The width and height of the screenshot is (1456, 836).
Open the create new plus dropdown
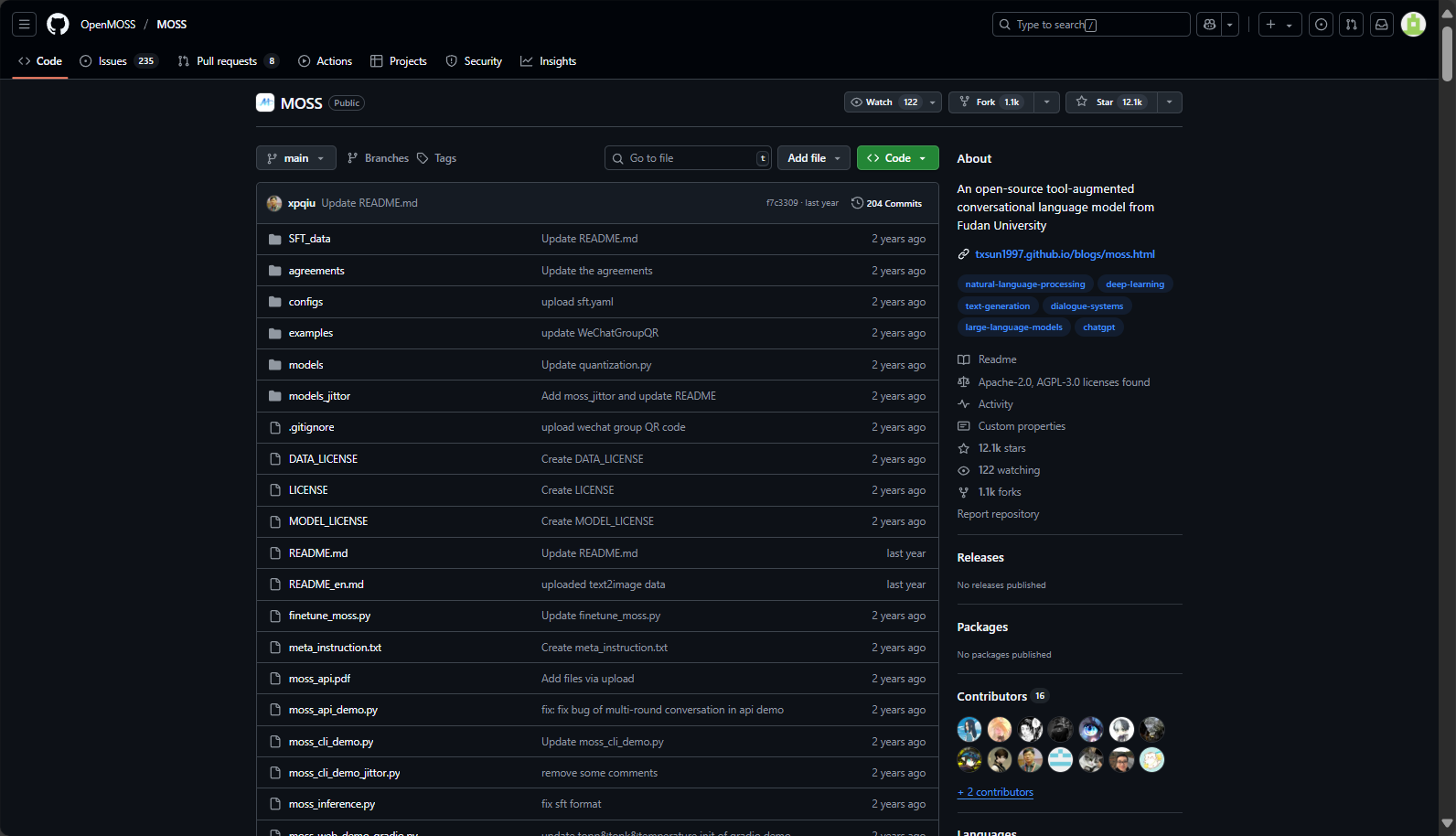1279,25
